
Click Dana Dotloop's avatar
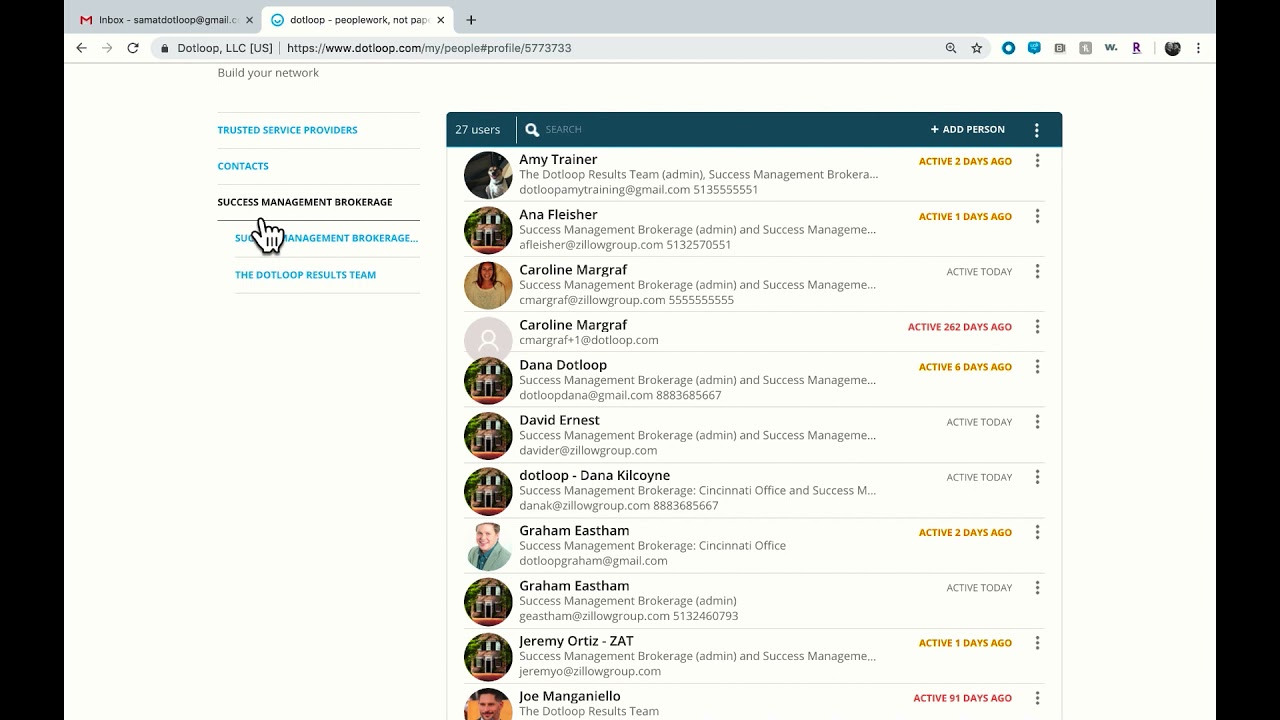(488, 380)
